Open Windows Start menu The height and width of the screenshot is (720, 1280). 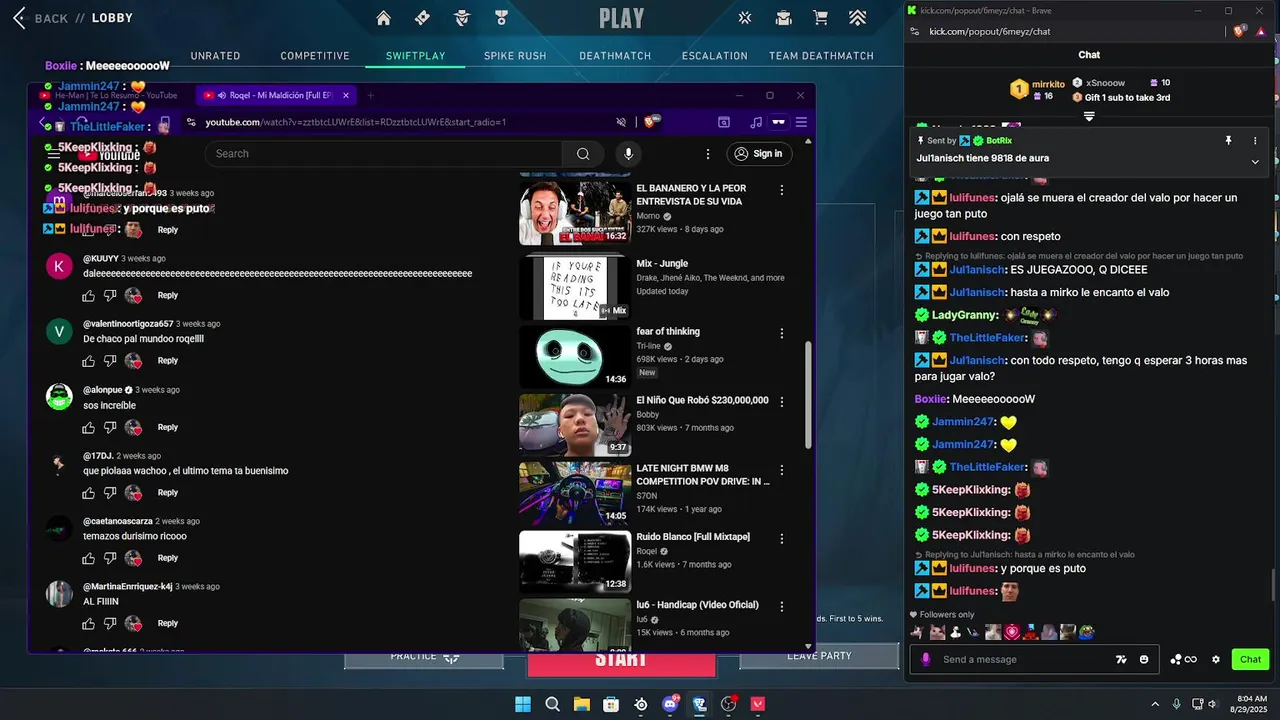pos(523,704)
